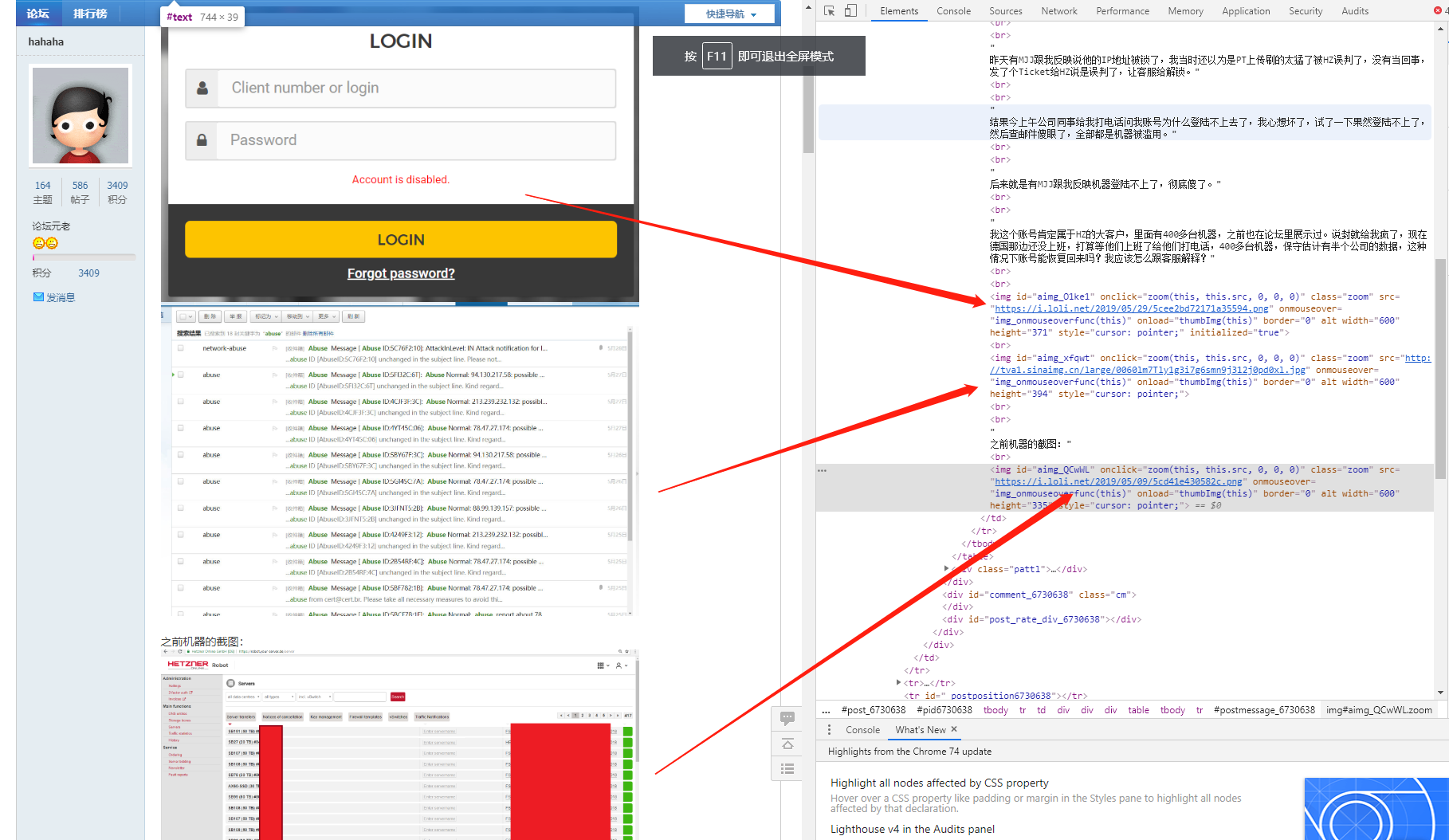The height and width of the screenshot is (840, 1449).
Task: Activate the DevTools inspect element picker icon
Action: (x=829, y=11)
